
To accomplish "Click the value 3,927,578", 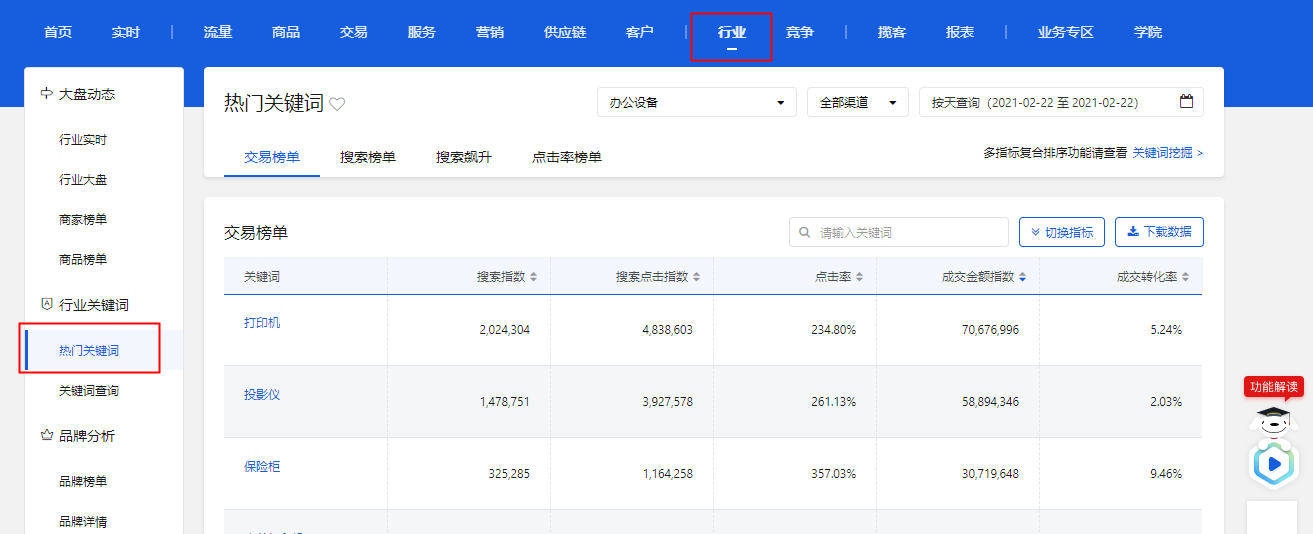I will [x=667, y=401].
